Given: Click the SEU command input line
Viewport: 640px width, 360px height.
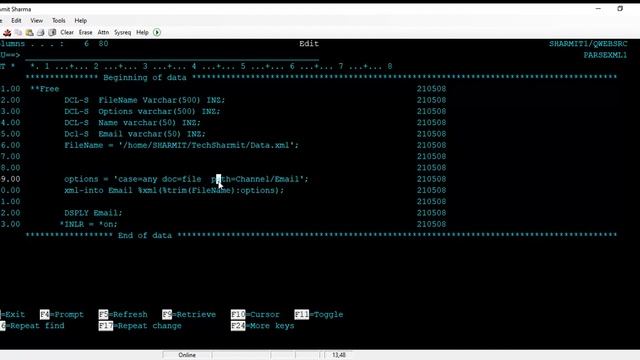Looking at the screenshot, I should 171,55.
